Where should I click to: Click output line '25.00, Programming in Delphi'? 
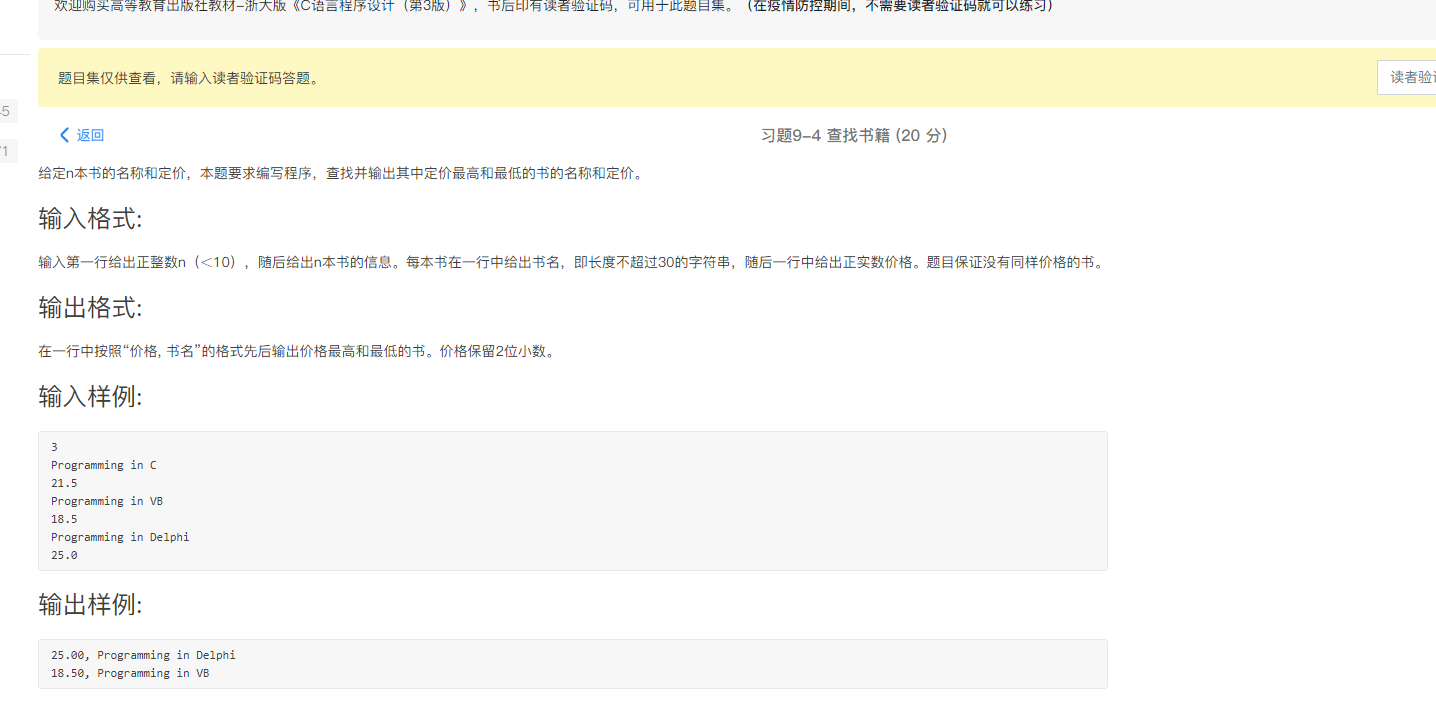tap(143, 655)
